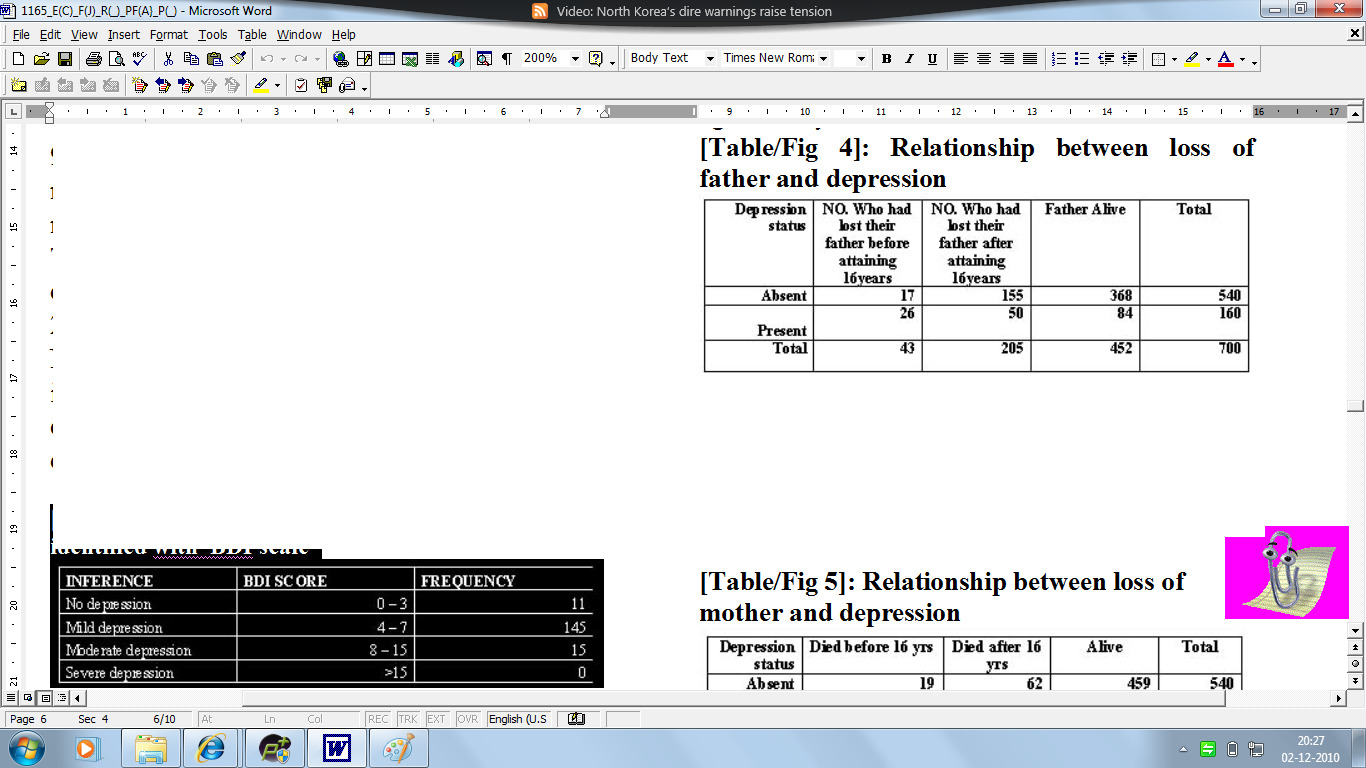Click the Save icon in the toolbar
Image resolution: width=1366 pixels, height=768 pixels.
tap(65, 59)
